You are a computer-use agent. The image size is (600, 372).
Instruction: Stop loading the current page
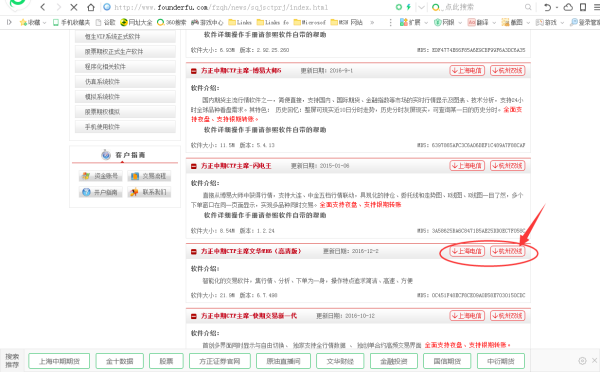pyautogui.click(x=73, y=7)
